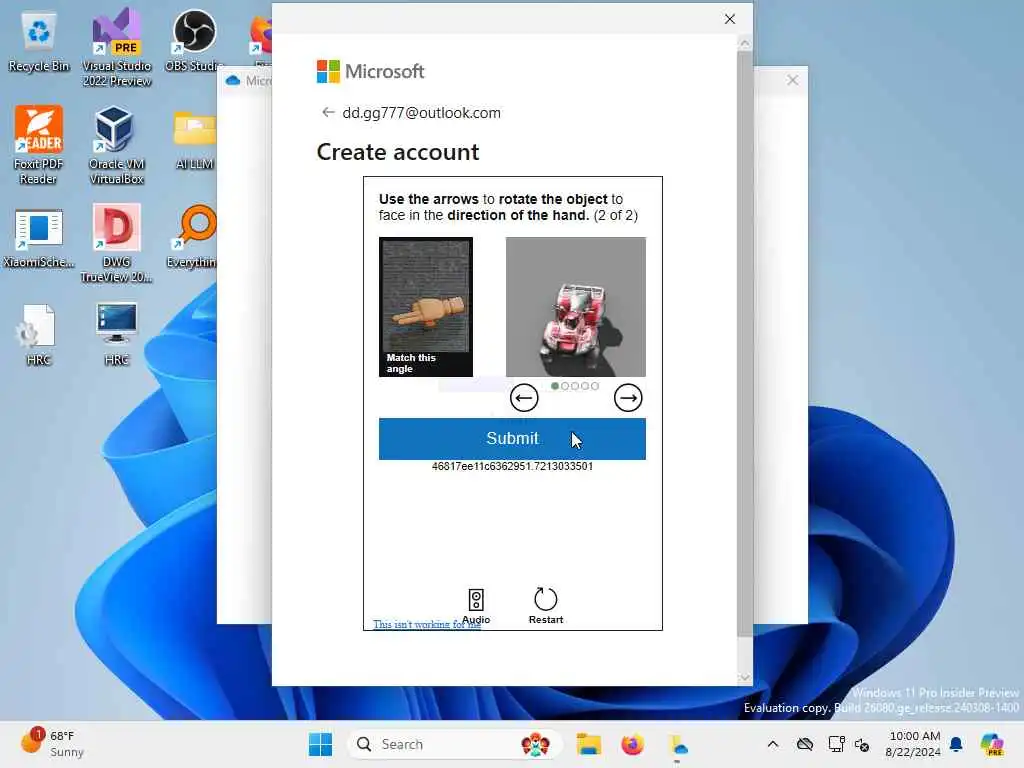The height and width of the screenshot is (768, 1024).
Task: Select the AI LLM folder icon
Action: tap(194, 138)
